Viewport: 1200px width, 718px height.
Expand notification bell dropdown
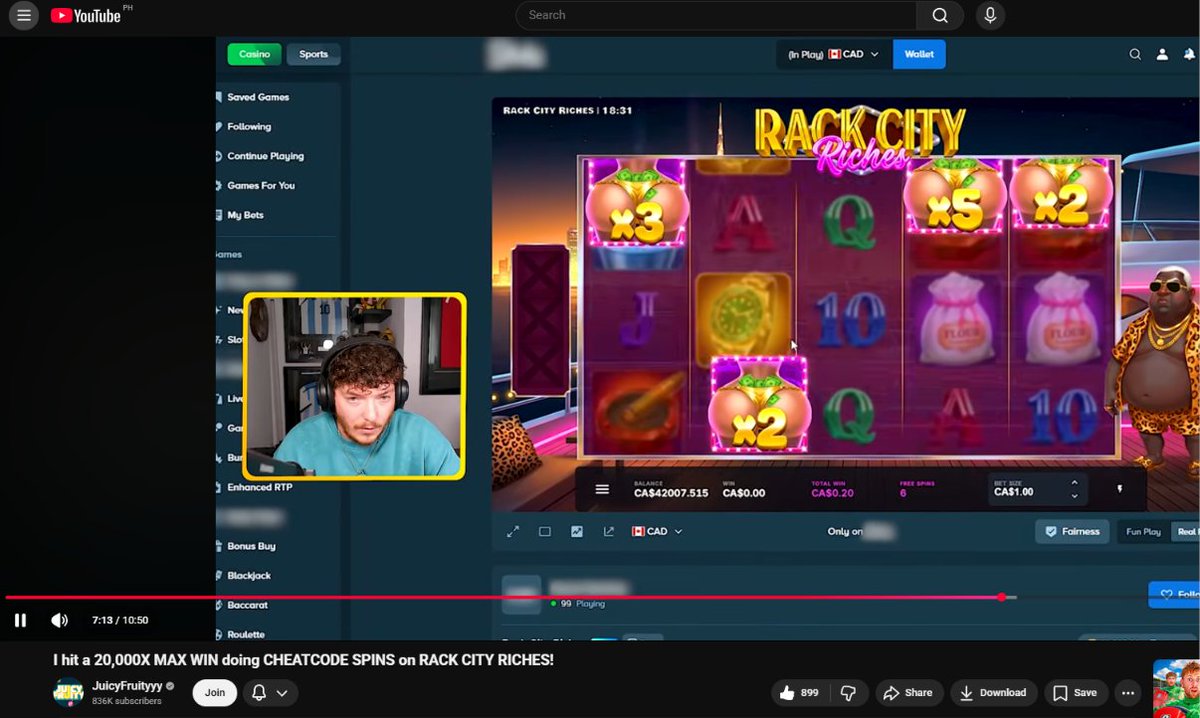click(270, 692)
